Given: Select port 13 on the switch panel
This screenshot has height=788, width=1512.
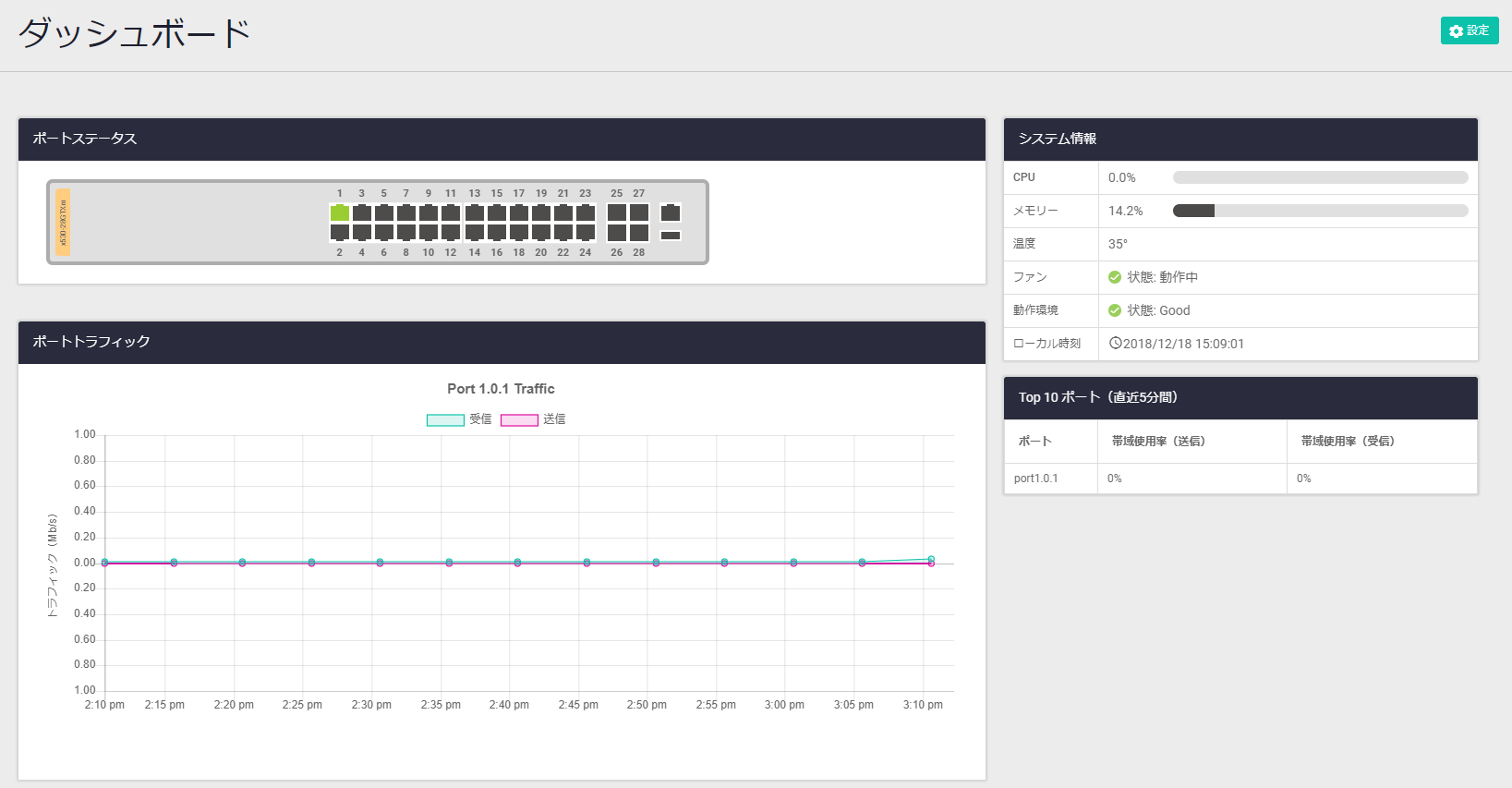Looking at the screenshot, I should (474, 212).
